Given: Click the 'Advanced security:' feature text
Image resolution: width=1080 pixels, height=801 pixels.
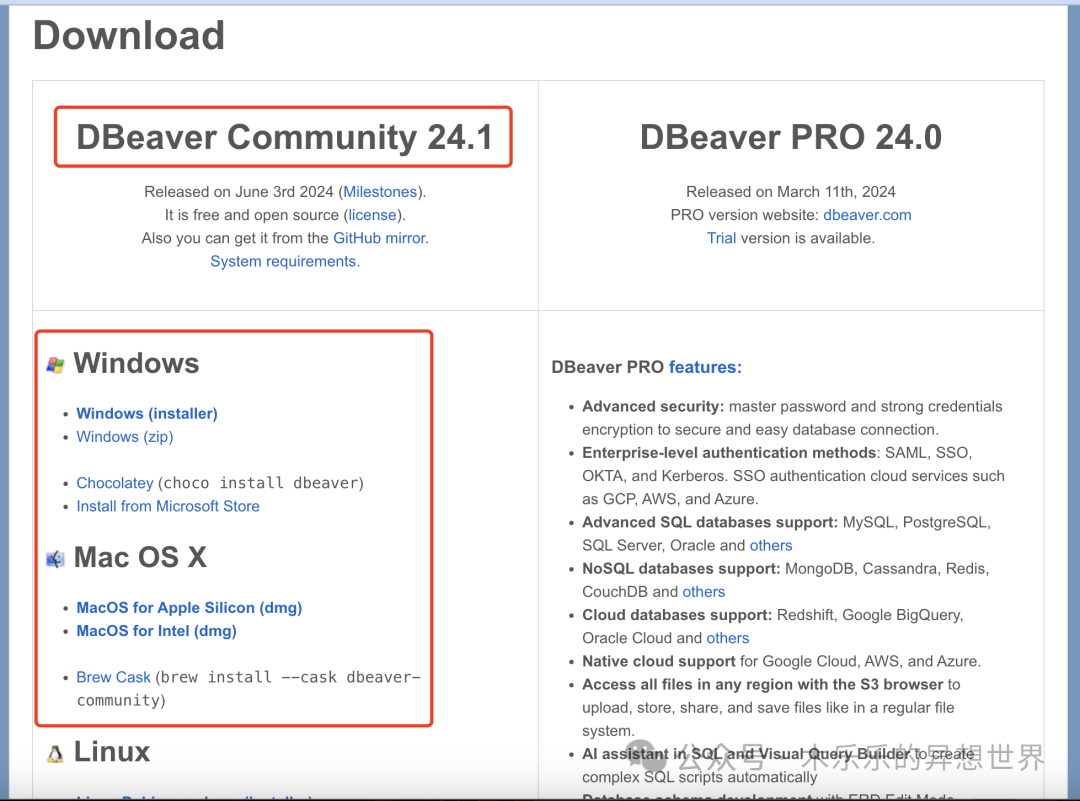Looking at the screenshot, I should [x=653, y=406].
